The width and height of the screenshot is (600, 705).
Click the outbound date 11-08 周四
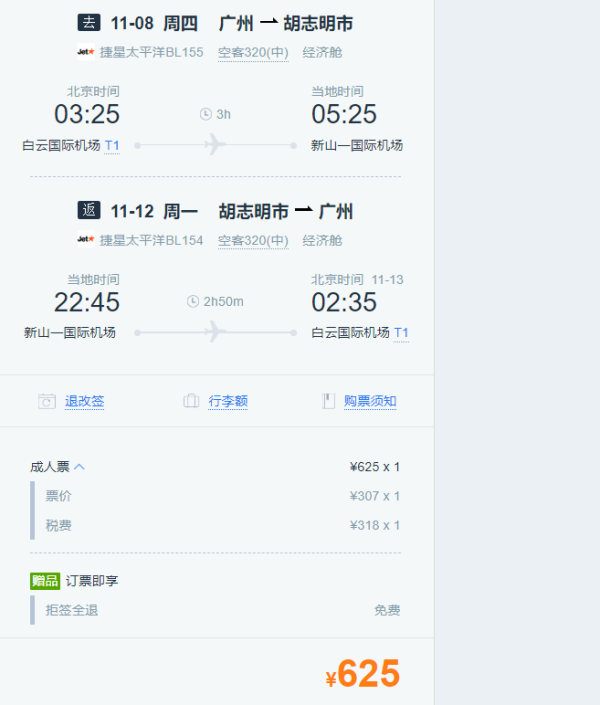coord(154,23)
